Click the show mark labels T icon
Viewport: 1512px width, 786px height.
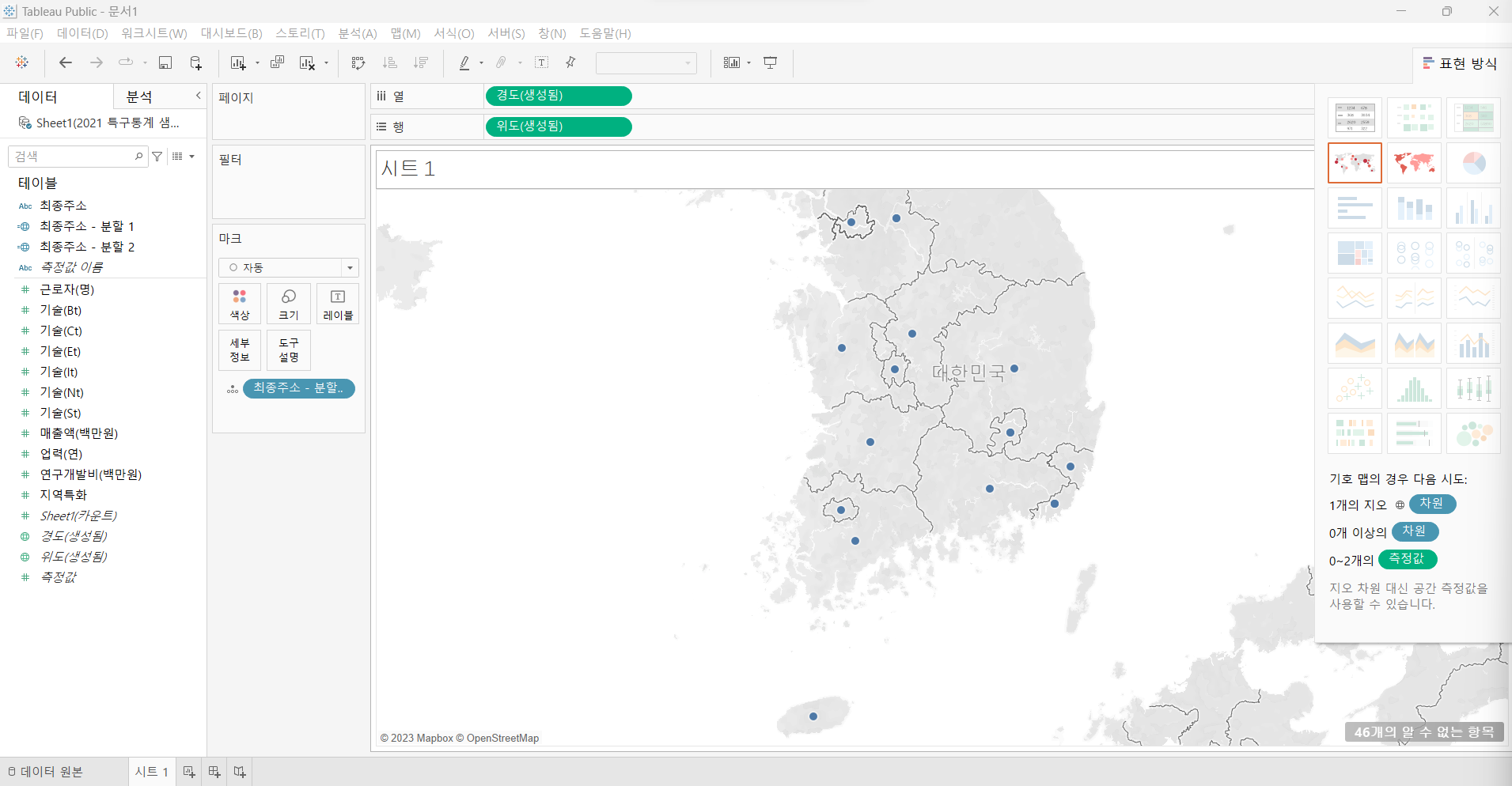pyautogui.click(x=542, y=62)
